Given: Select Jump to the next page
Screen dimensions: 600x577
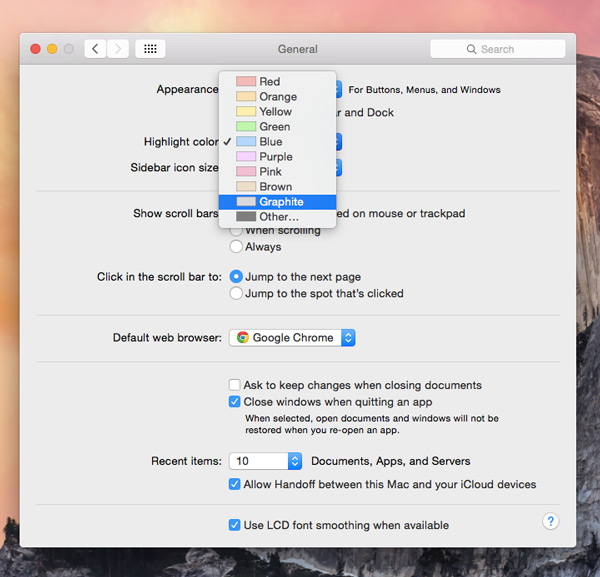Looking at the screenshot, I should tap(236, 276).
